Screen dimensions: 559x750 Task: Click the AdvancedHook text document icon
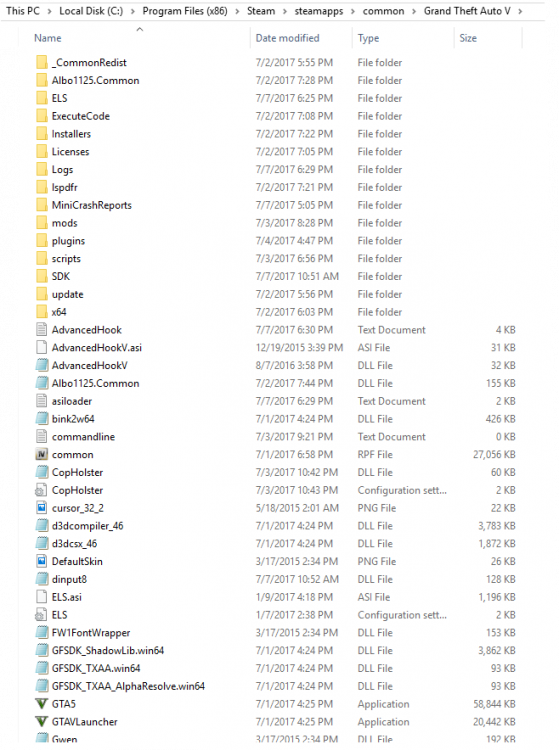click(x=42, y=330)
